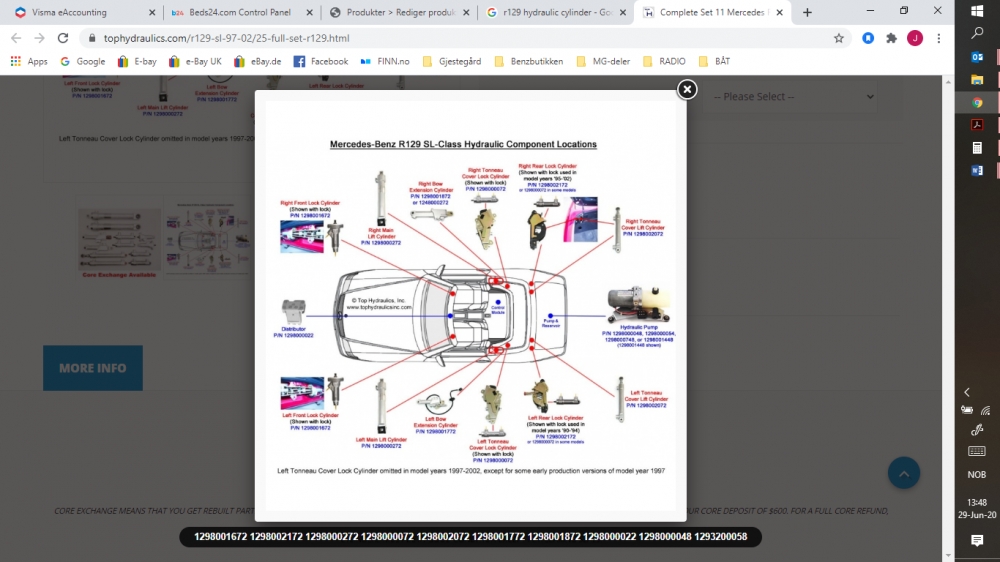Go back to previous page

(17, 38)
